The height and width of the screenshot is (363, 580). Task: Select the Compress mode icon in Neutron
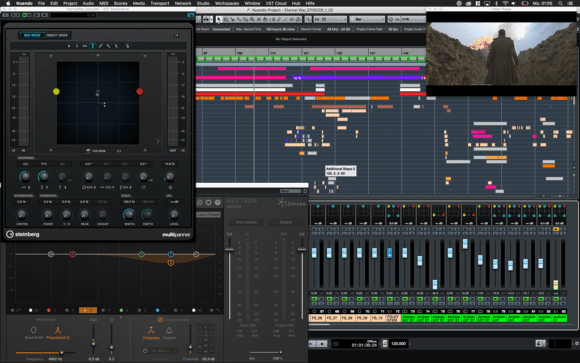click(151, 330)
